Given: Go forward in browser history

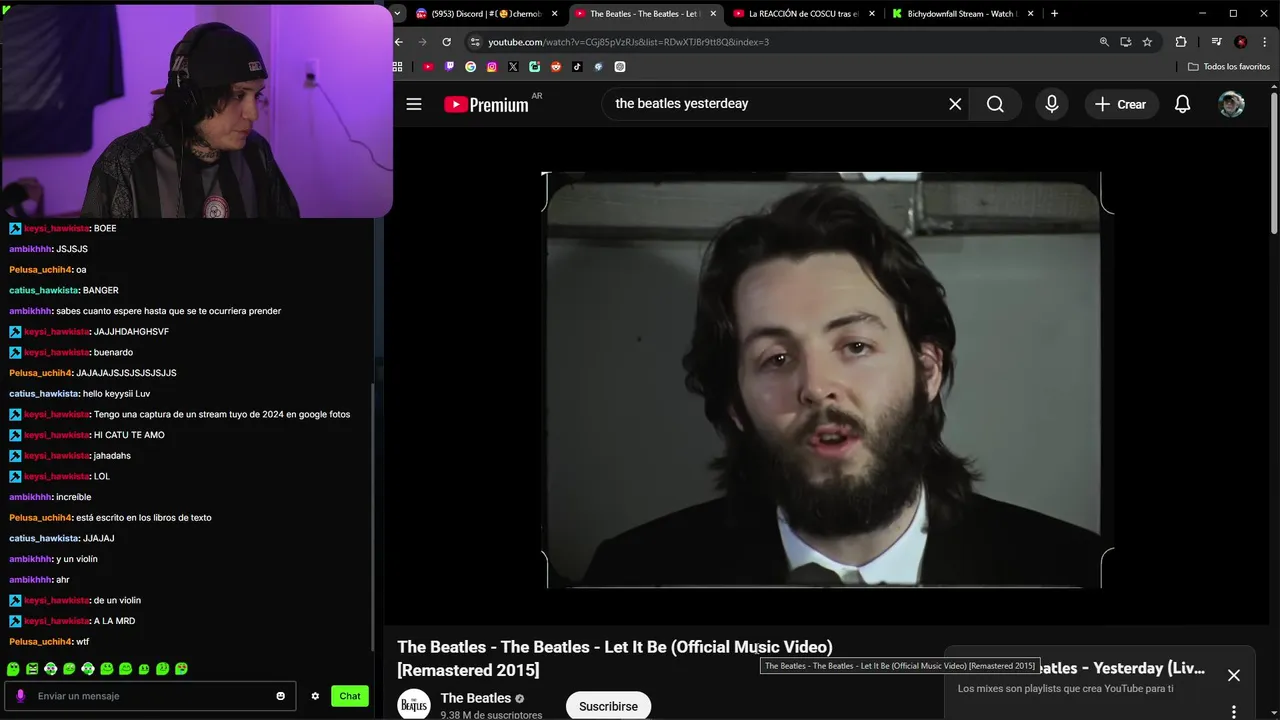Looking at the screenshot, I should [x=422, y=42].
